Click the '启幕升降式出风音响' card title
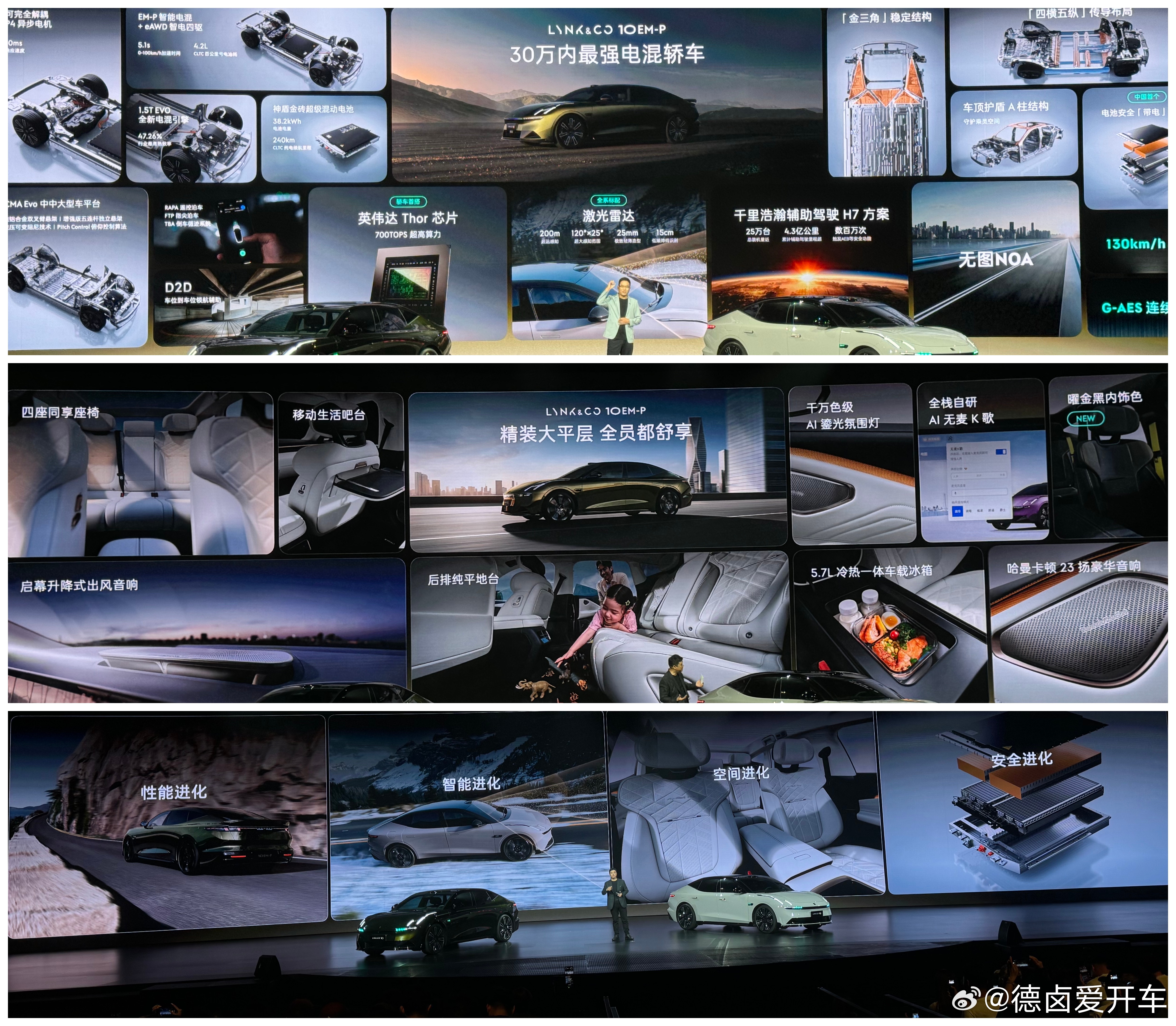The image size is (1176, 1026). (x=79, y=585)
